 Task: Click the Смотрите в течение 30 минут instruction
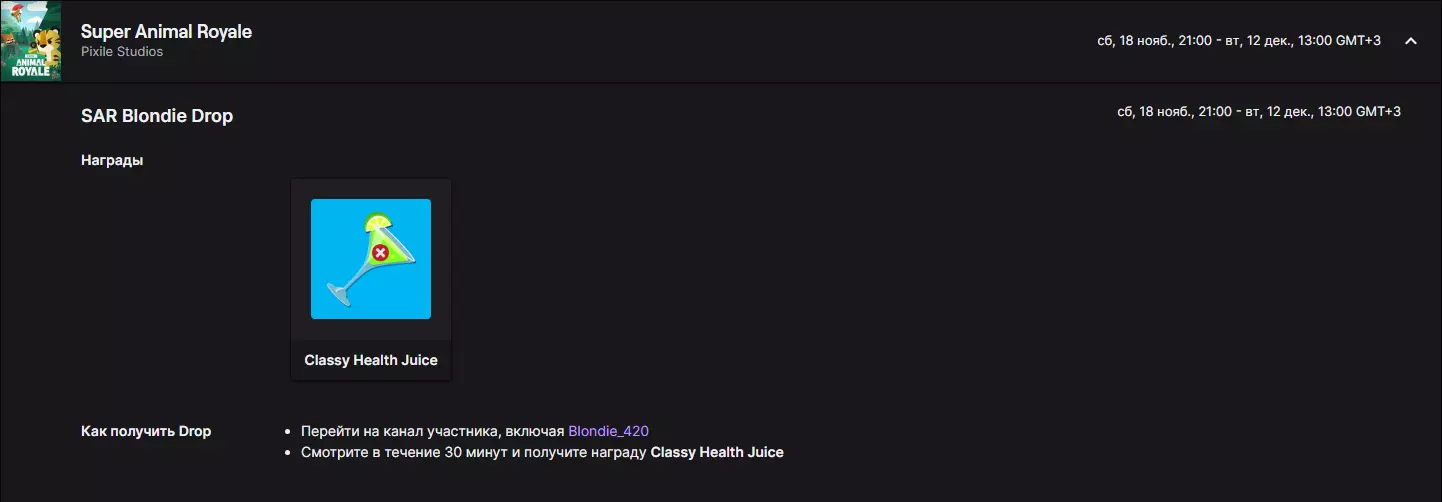[x=542, y=452]
